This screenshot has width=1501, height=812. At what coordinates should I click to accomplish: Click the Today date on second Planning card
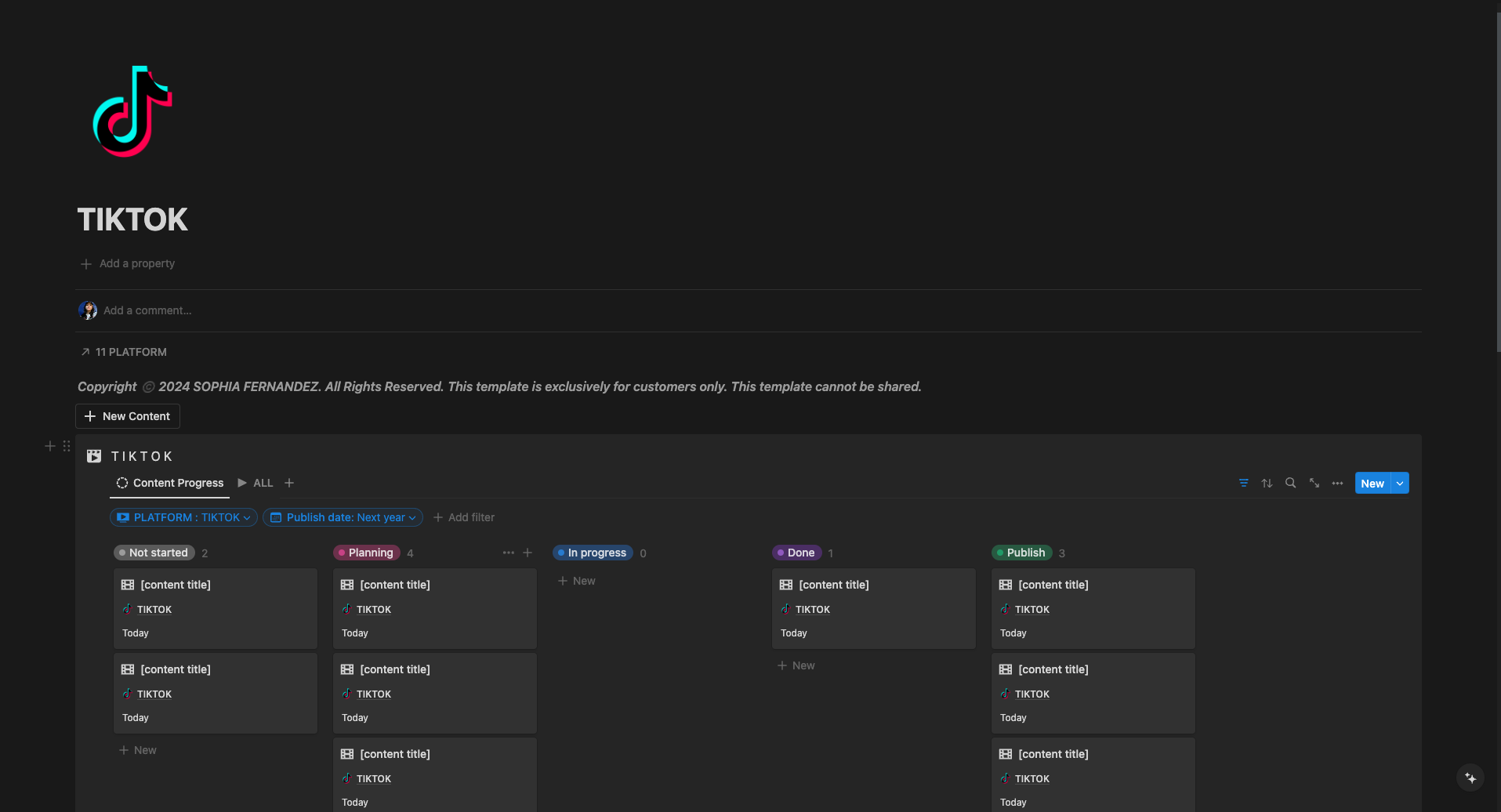point(355,718)
